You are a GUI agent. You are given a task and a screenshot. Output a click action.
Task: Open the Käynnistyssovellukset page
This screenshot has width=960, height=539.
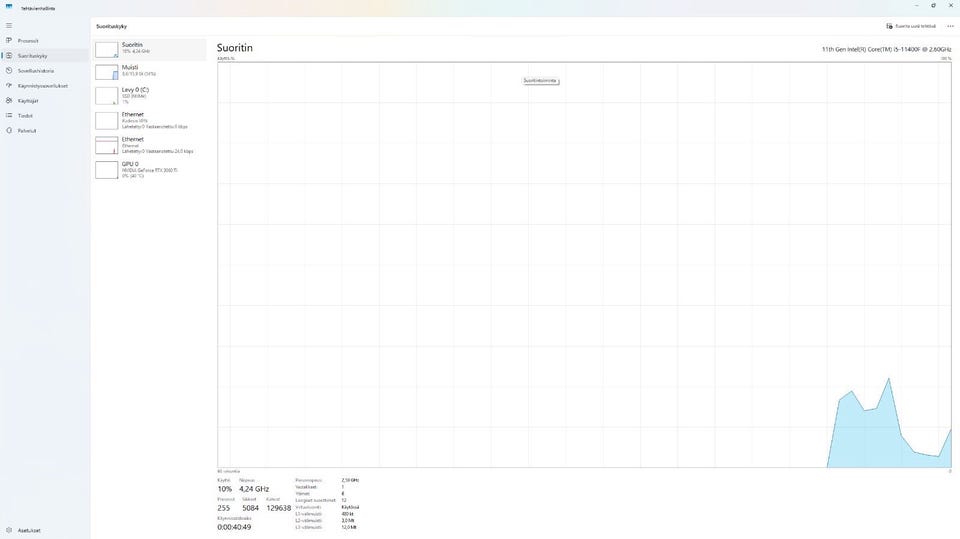(45, 86)
